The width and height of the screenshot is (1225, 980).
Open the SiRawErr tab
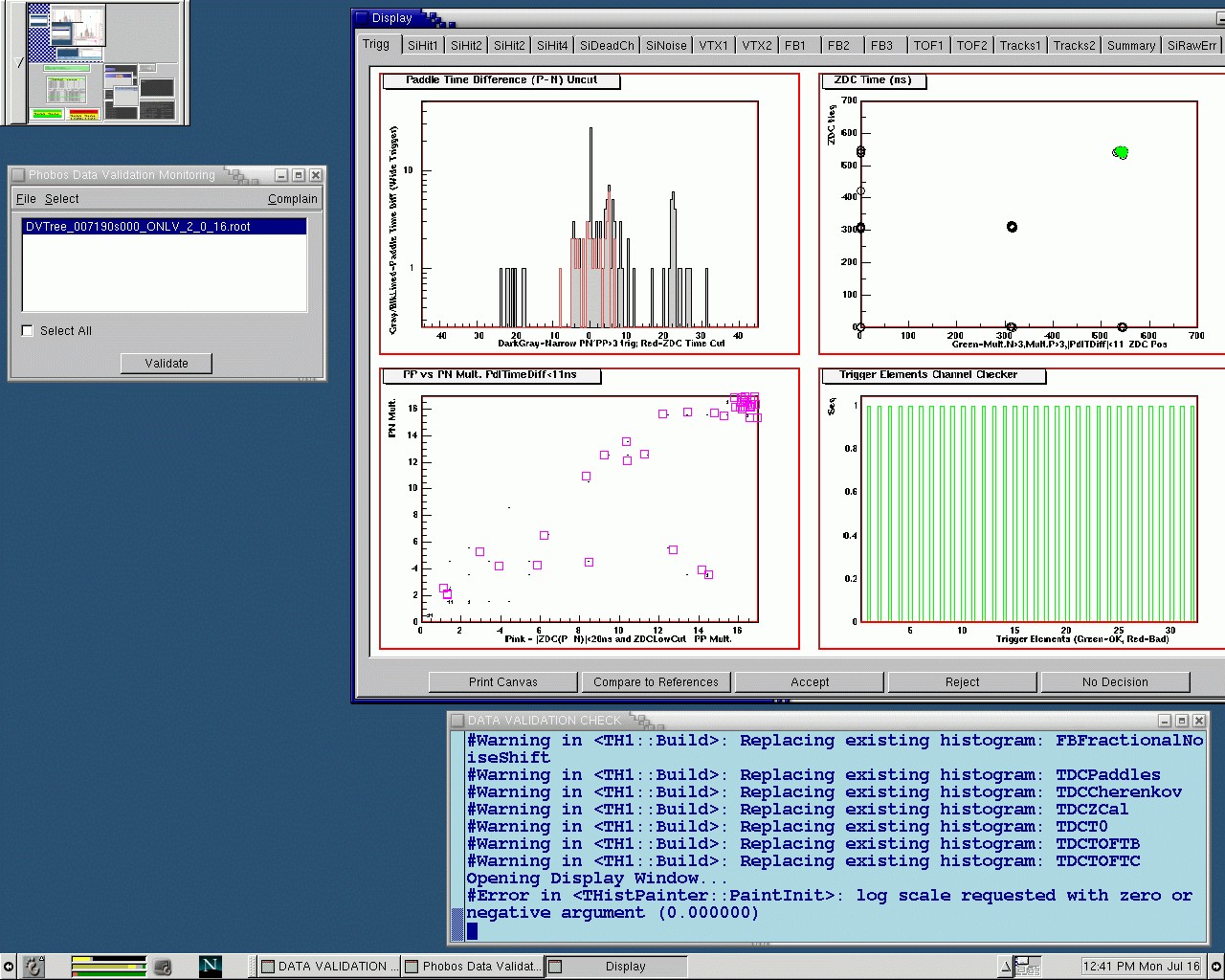pos(1192,45)
